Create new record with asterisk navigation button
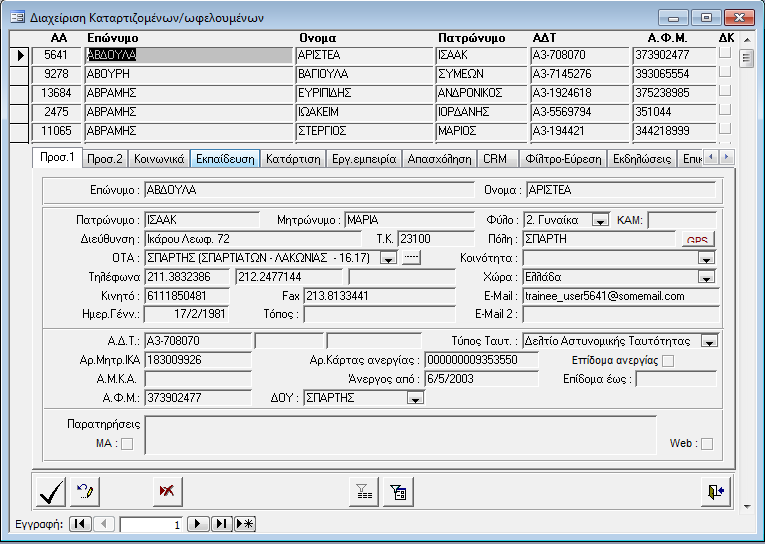The width and height of the screenshot is (765, 544). (244, 524)
